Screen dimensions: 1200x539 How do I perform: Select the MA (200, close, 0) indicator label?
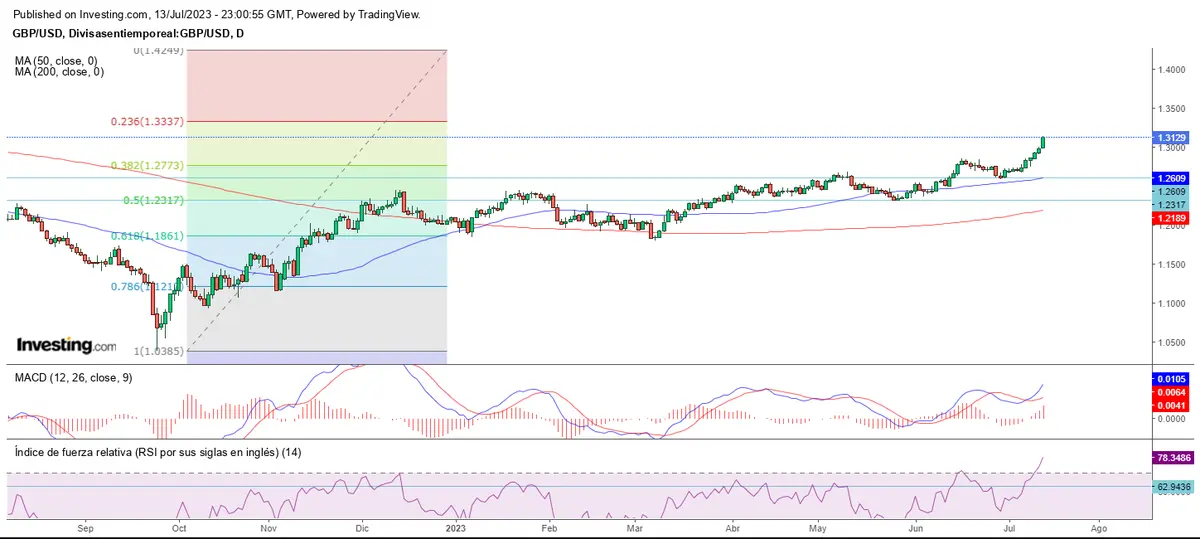[59, 72]
